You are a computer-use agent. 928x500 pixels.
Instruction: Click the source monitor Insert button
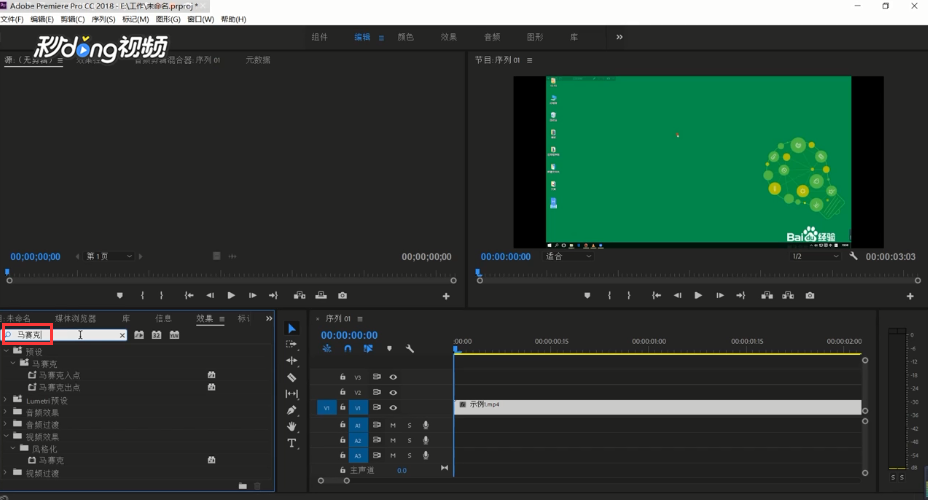(300, 295)
